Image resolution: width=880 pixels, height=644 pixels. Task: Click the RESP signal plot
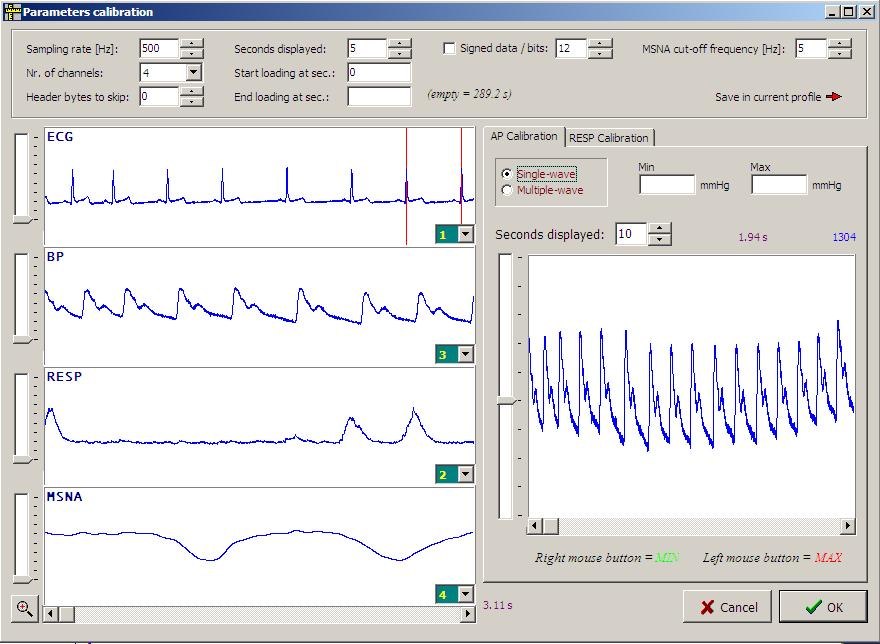point(259,426)
